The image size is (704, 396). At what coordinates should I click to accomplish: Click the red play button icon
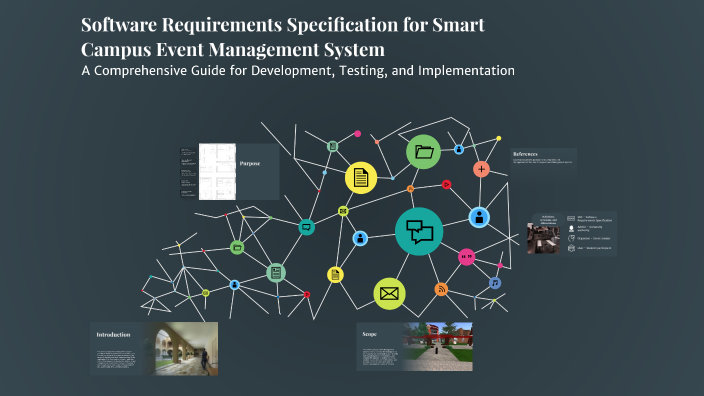click(x=446, y=185)
